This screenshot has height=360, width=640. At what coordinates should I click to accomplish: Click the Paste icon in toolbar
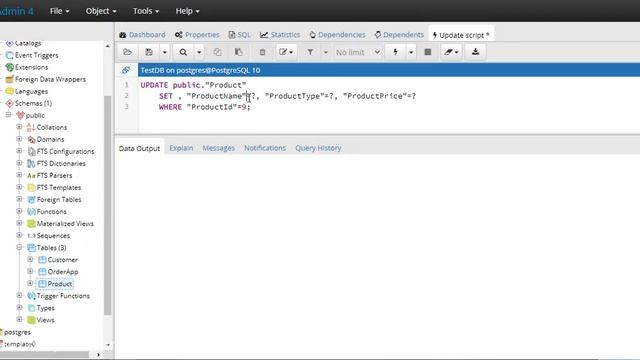click(x=239, y=52)
